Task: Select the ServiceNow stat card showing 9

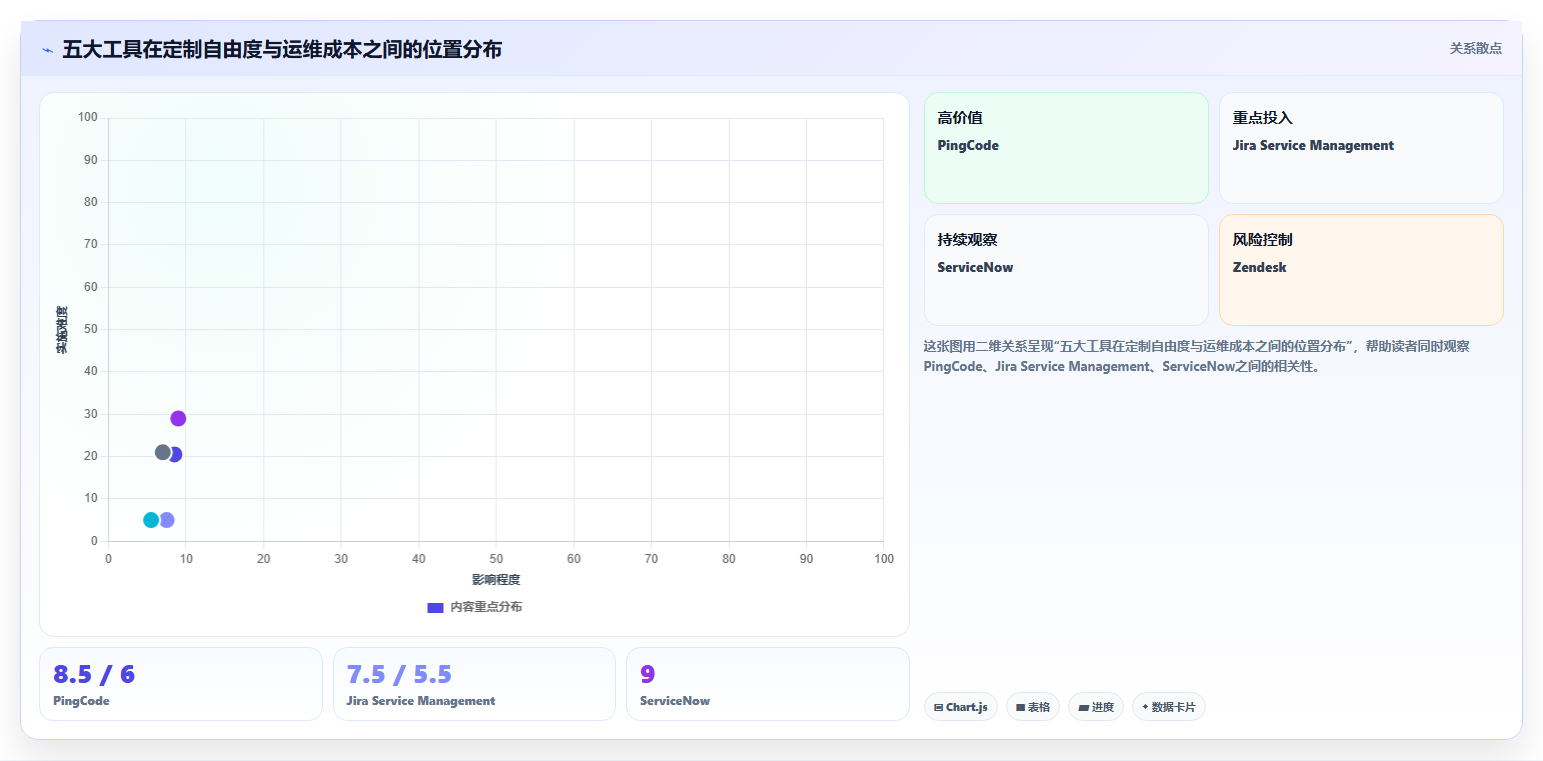Action: (x=768, y=684)
